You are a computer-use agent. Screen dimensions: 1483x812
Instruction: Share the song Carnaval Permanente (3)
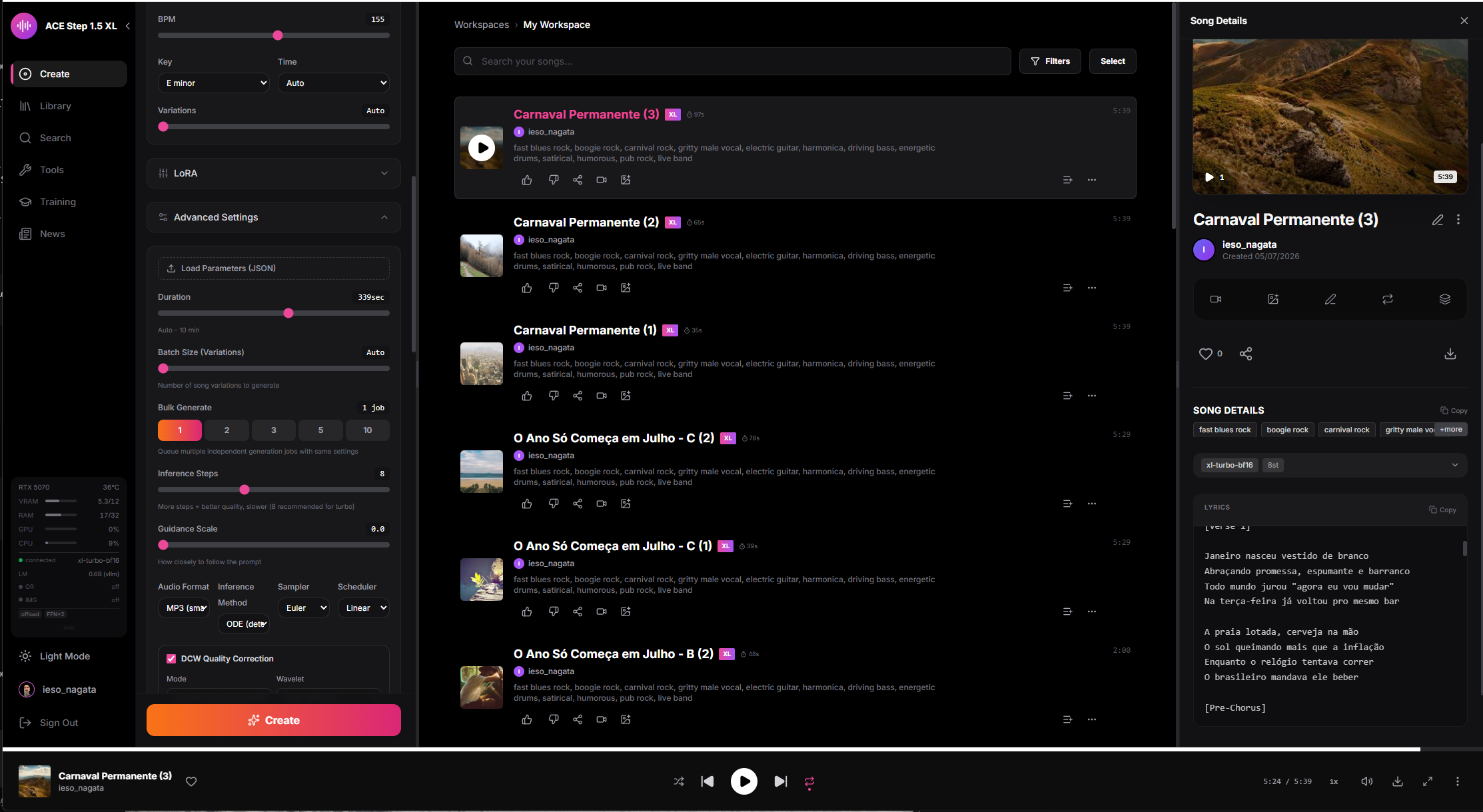tap(578, 180)
